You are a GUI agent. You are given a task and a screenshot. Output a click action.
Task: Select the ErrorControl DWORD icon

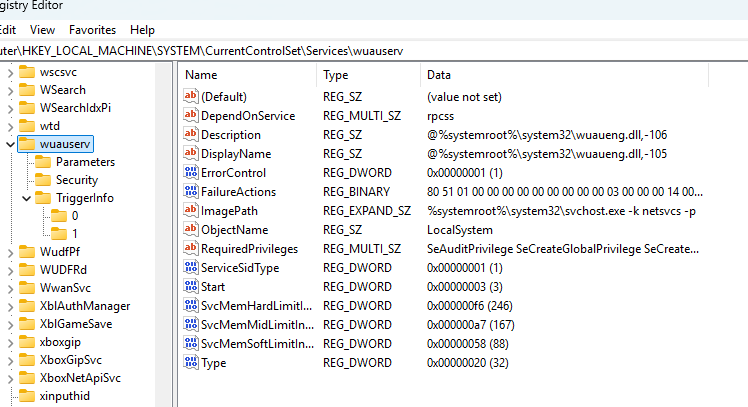191,173
